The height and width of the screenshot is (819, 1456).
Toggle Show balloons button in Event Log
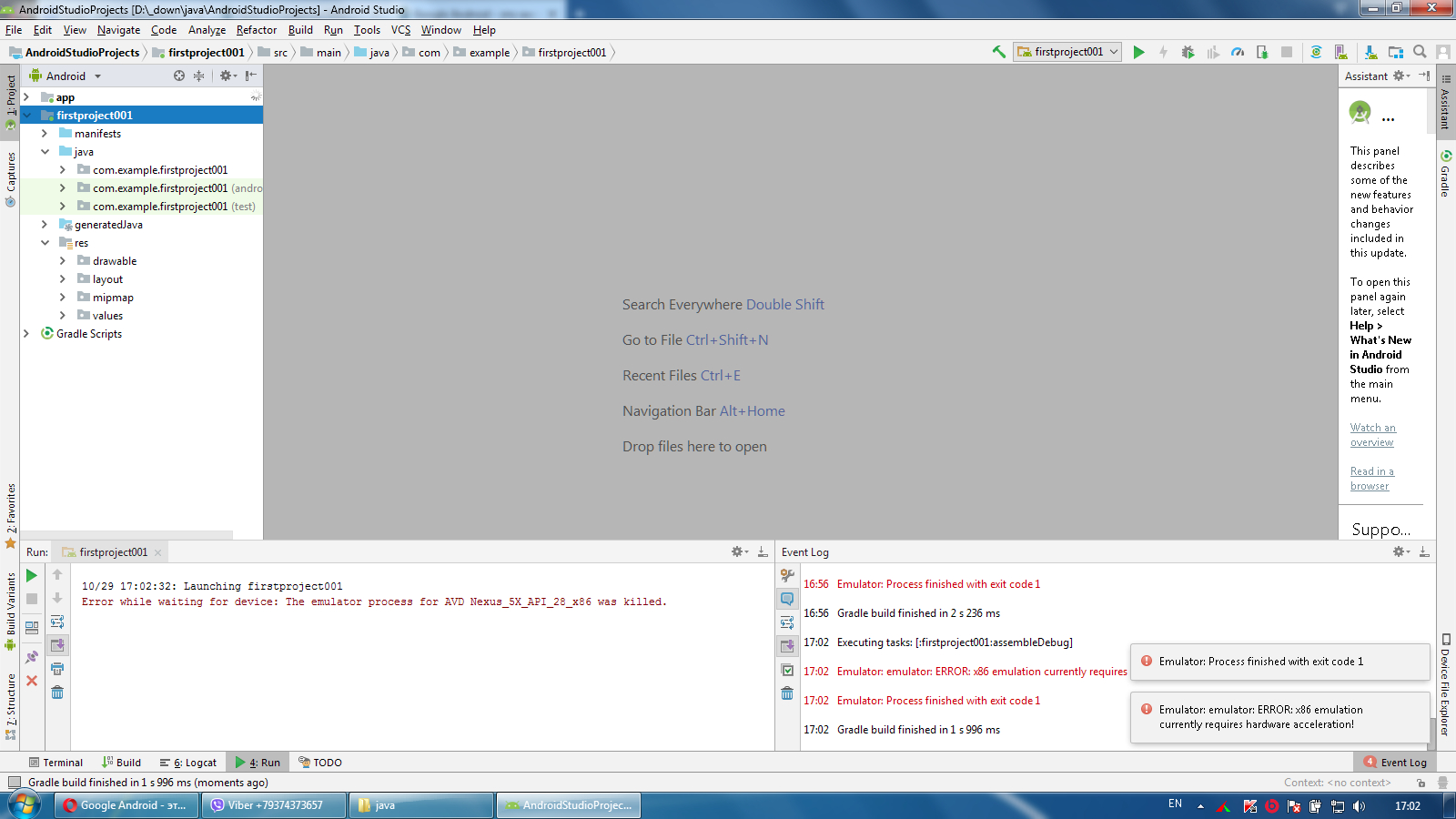(787, 599)
